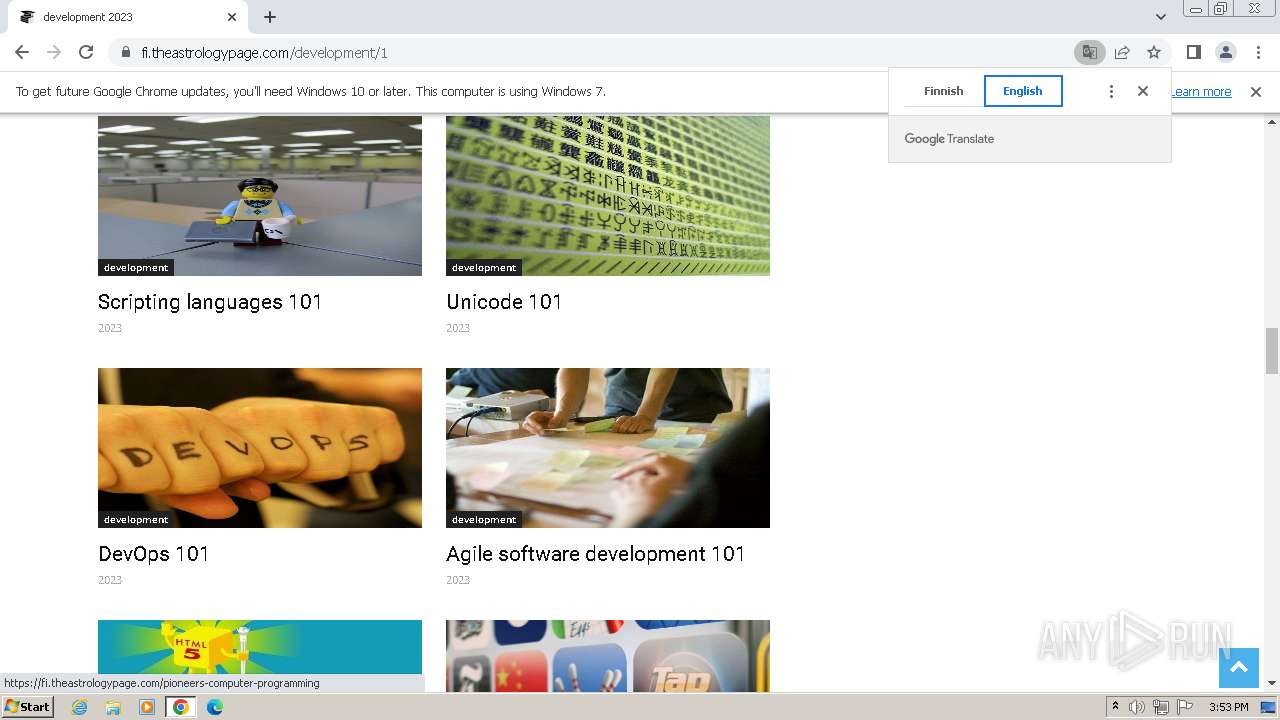Click development tag on Unicode card
This screenshot has height=720, width=1280.
(x=484, y=268)
